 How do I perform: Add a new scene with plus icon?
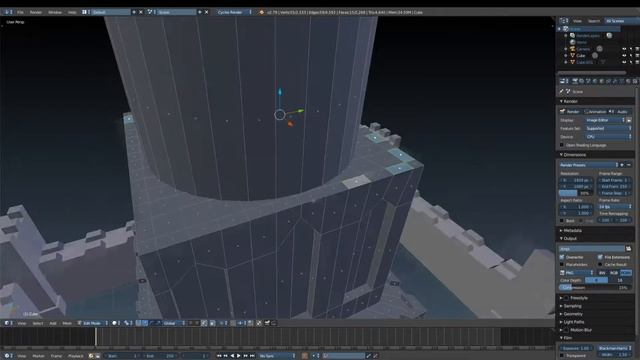coord(200,12)
